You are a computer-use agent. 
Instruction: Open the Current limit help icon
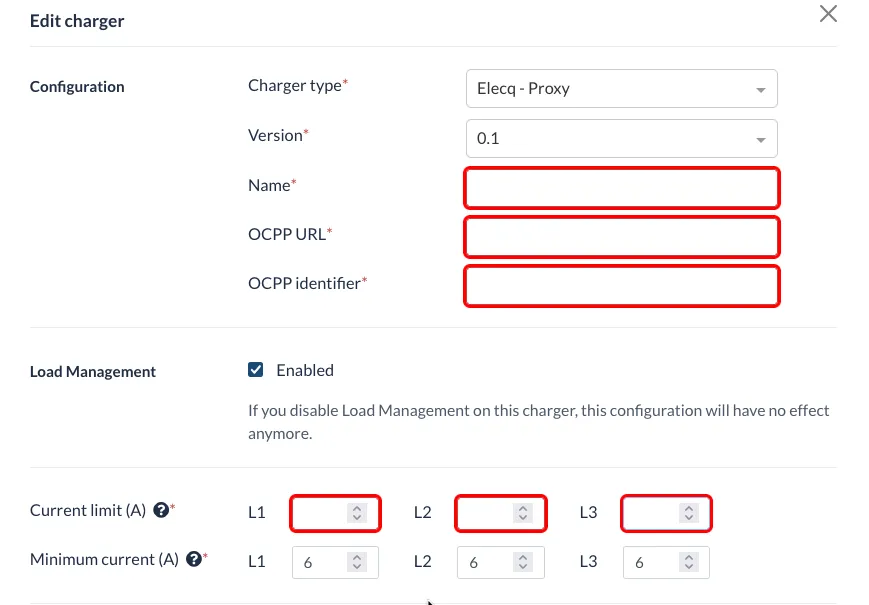161,510
